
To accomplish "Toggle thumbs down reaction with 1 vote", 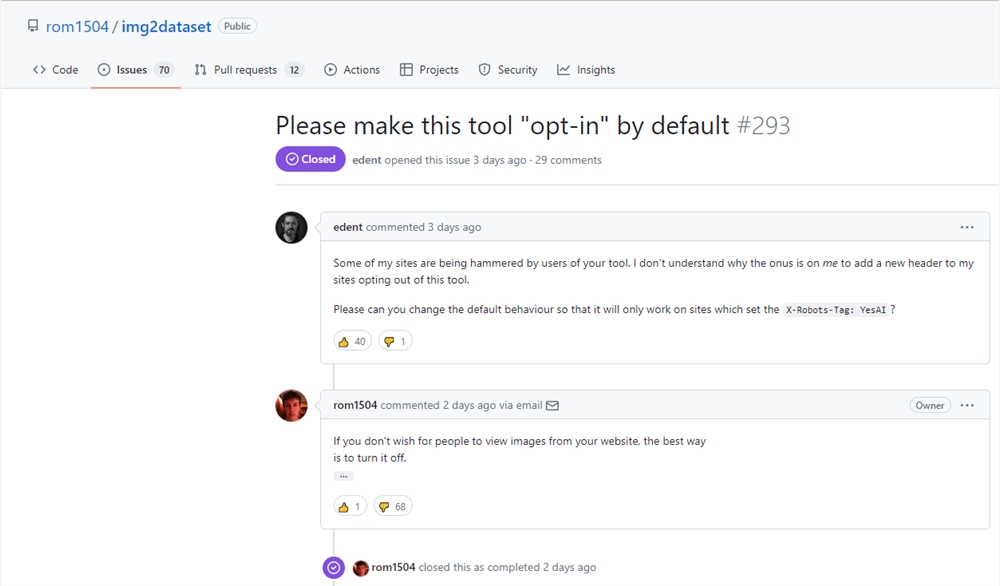I will (x=395, y=341).
